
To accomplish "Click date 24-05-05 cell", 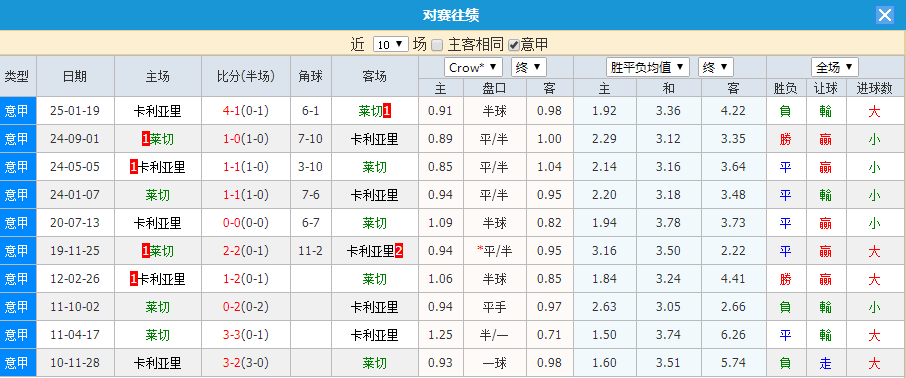I will click(x=75, y=168).
